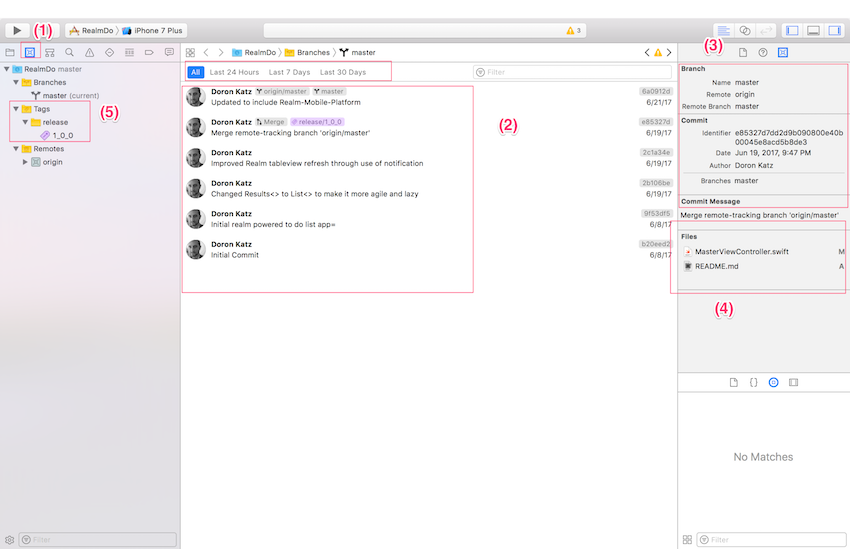Show the File Template library
This screenshot has height=549, width=850.
click(733, 383)
